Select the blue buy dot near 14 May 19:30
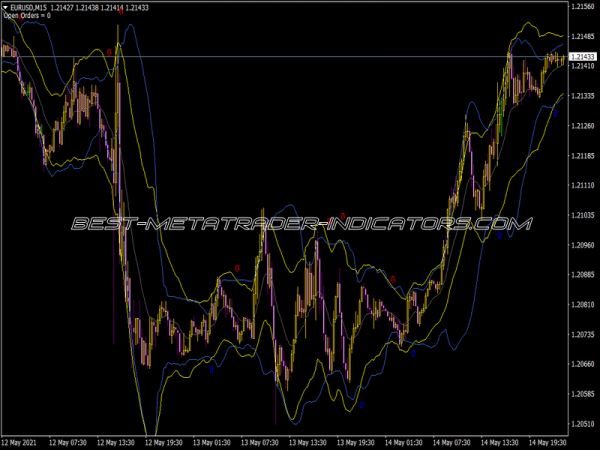Viewport: 600px width, 450px height. tap(556, 114)
